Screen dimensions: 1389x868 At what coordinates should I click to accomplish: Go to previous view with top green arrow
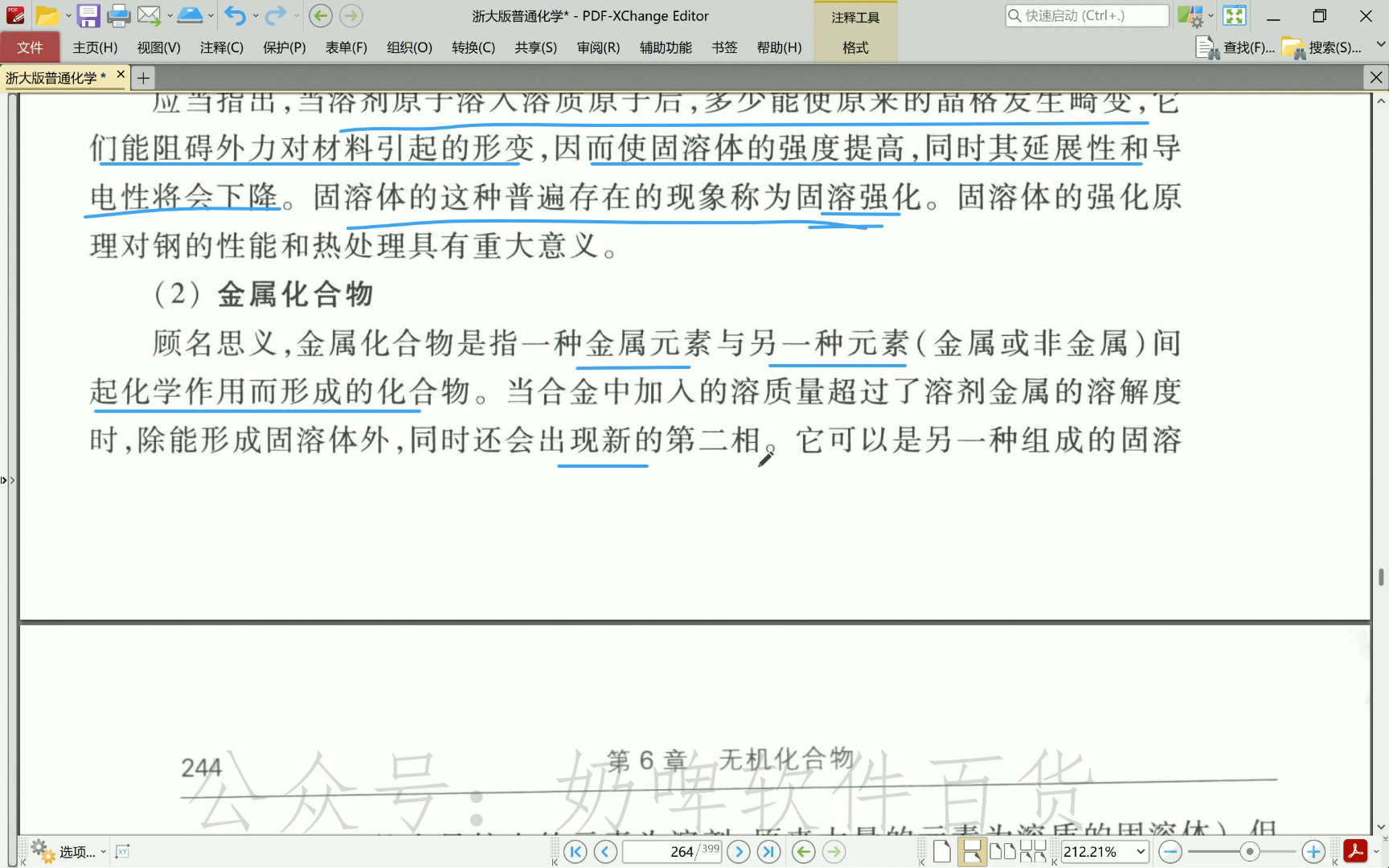(321, 15)
